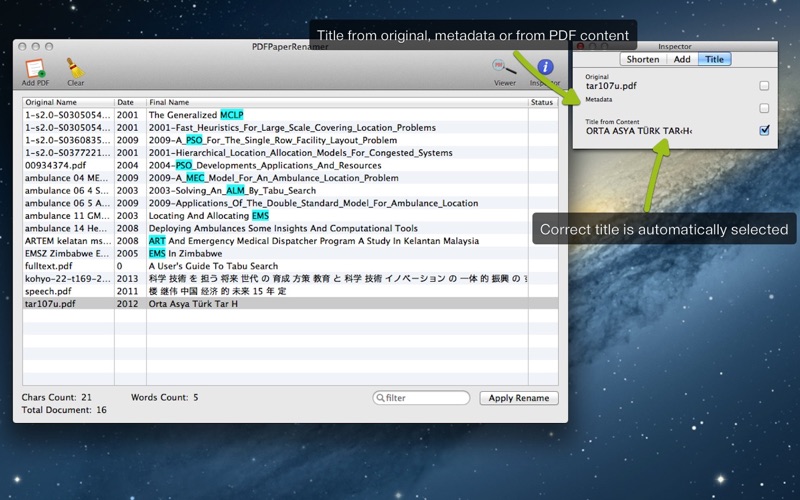Click the 'Words Count: 5' status text
The image size is (800, 500).
(165, 397)
